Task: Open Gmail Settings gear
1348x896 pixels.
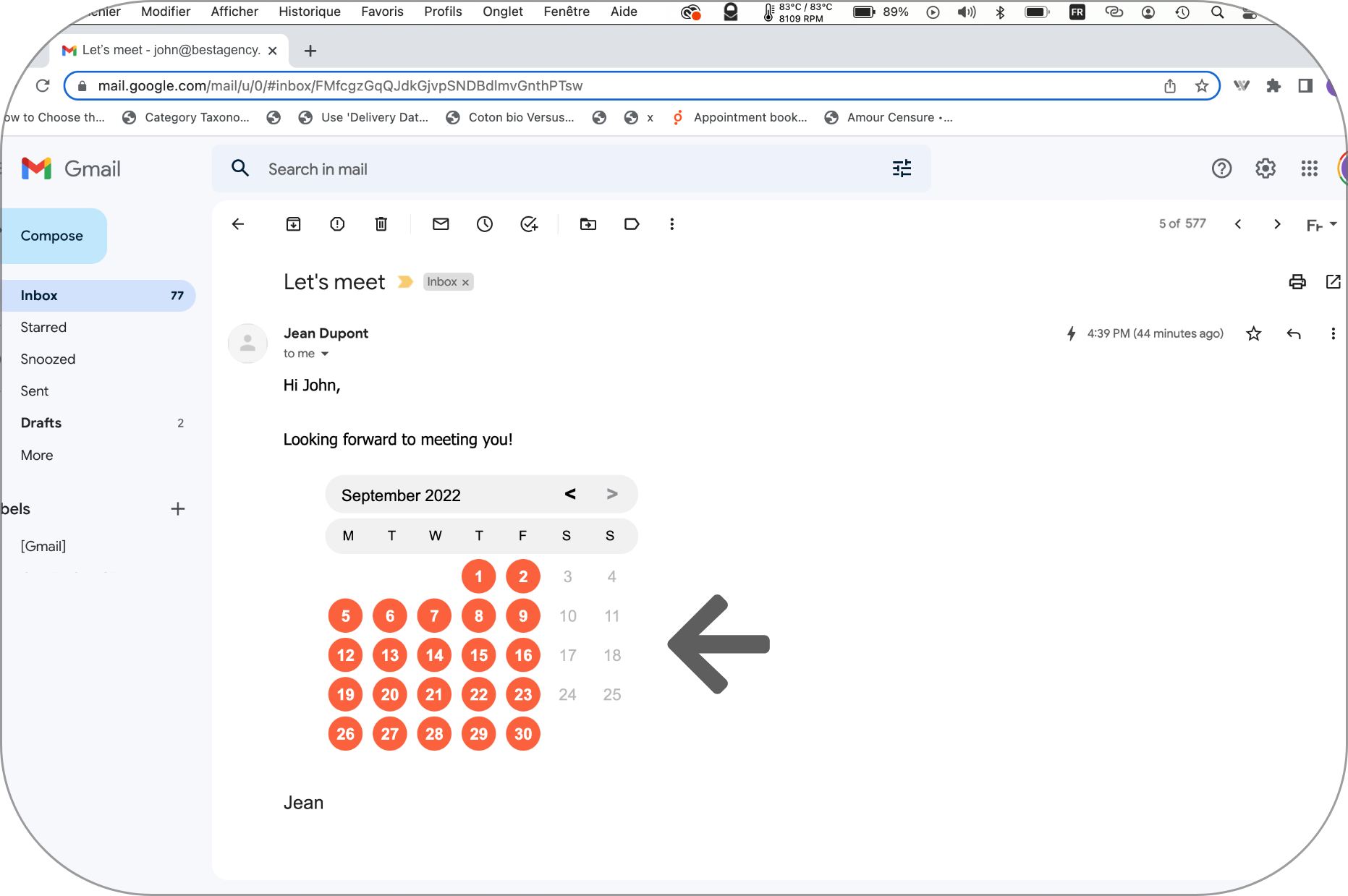Action: point(1265,168)
